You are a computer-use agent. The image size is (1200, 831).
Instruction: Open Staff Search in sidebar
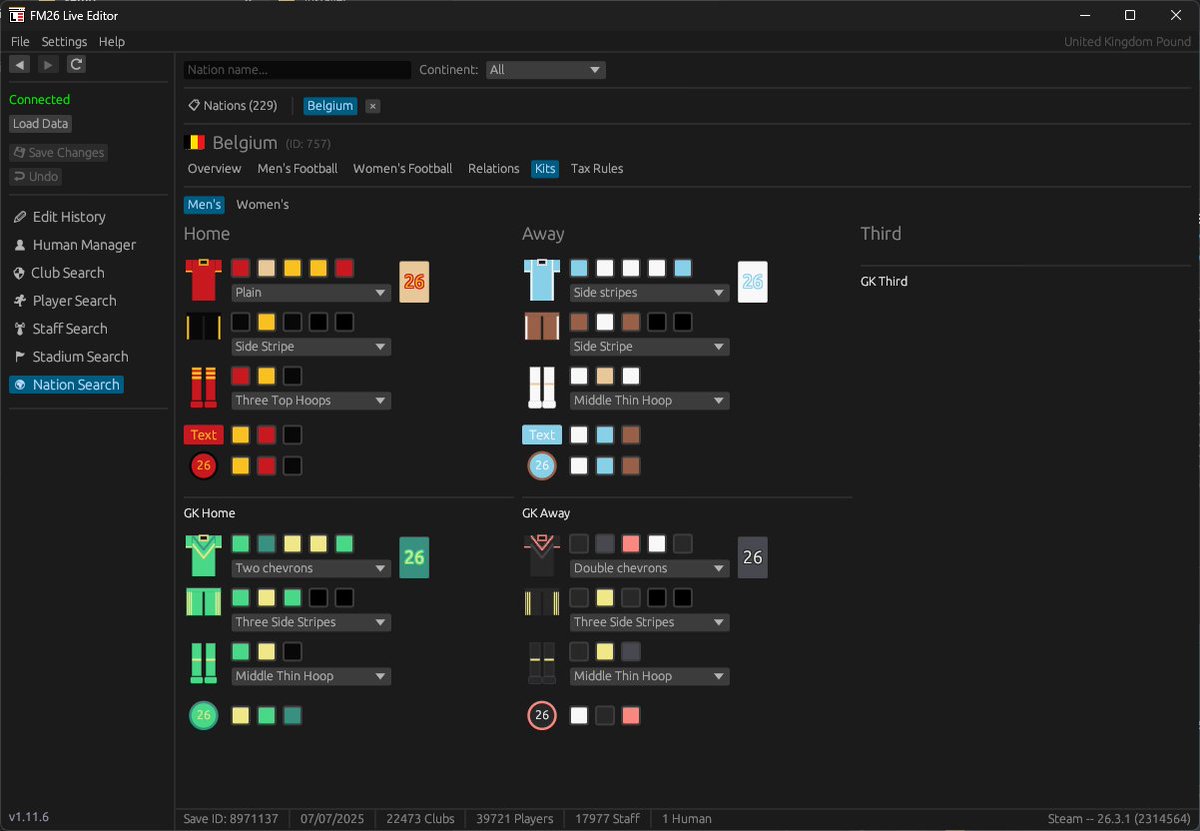[59, 329]
